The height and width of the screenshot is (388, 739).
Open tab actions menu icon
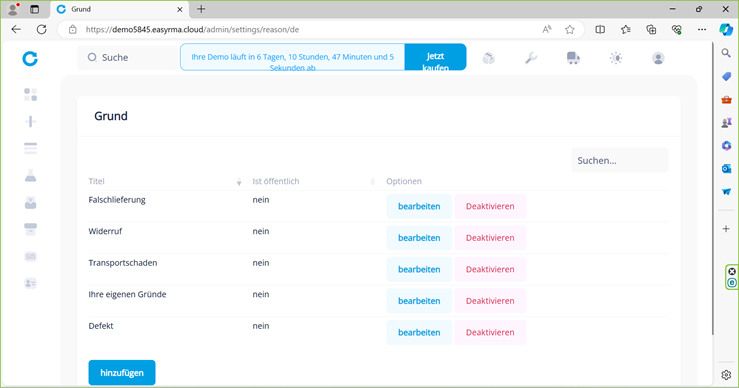pyautogui.click(x=34, y=9)
